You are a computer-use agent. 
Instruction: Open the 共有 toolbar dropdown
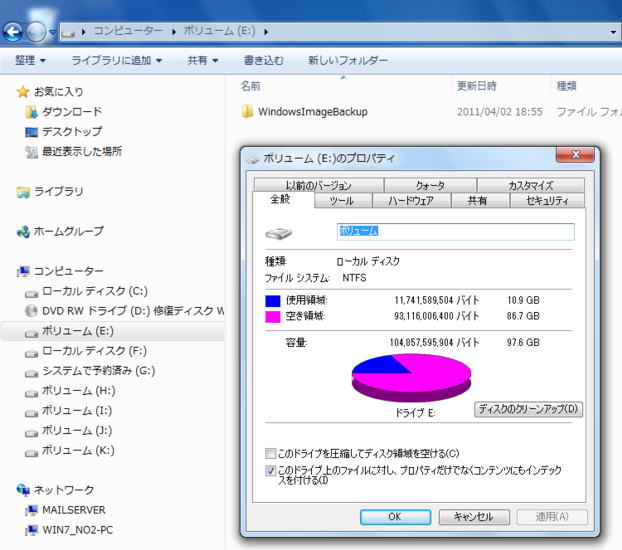203,60
